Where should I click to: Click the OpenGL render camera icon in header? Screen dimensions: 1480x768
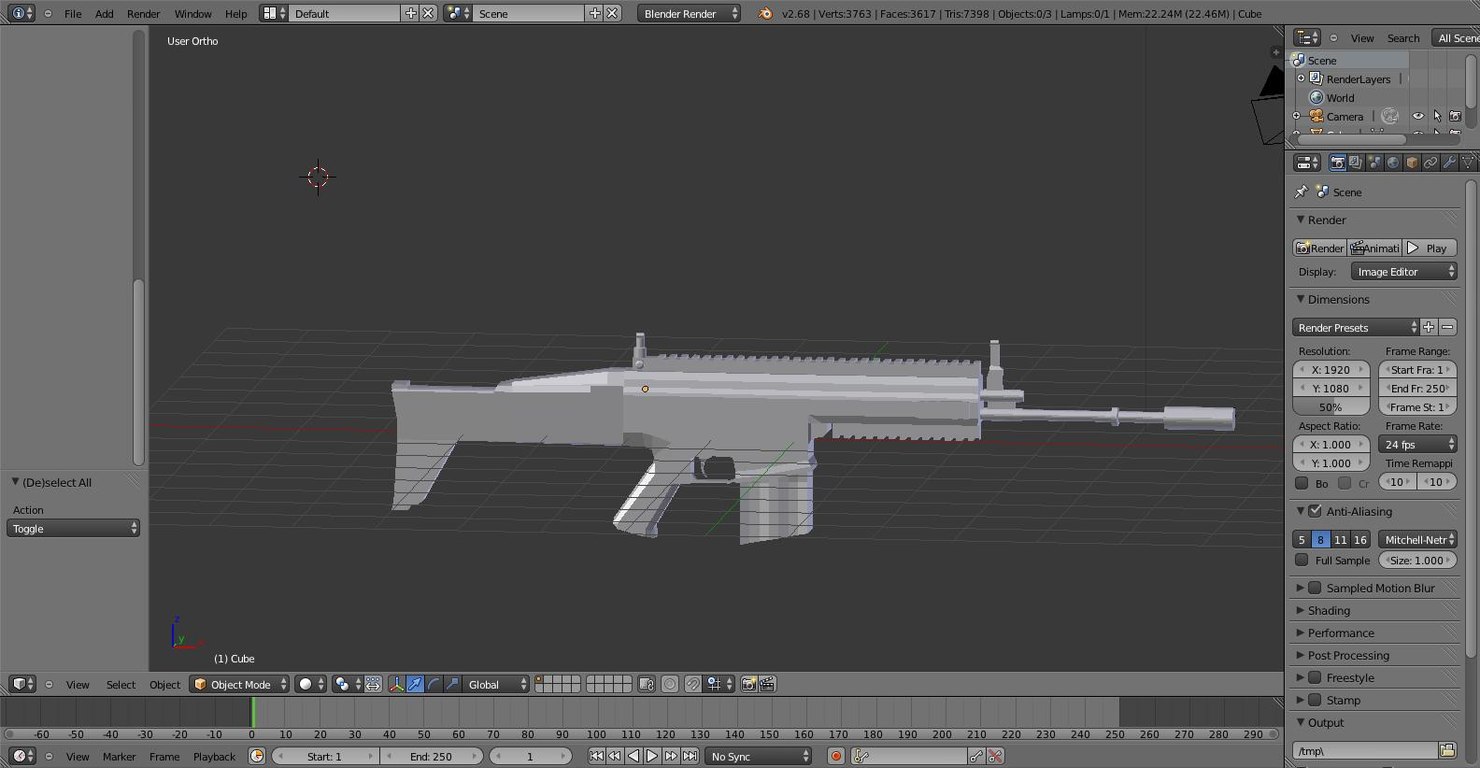749,684
